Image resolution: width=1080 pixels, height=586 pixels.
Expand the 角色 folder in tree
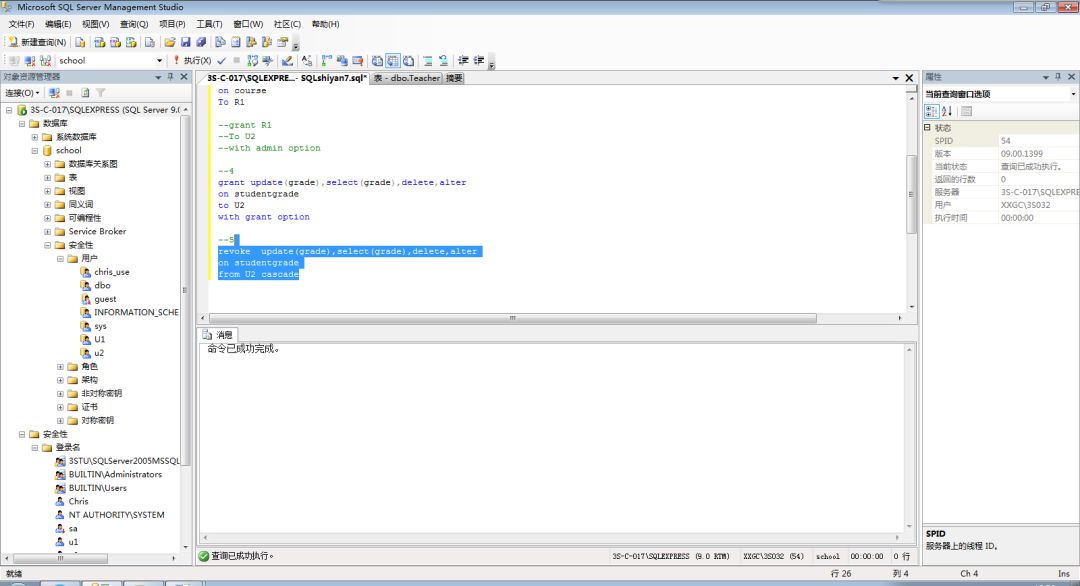point(60,366)
